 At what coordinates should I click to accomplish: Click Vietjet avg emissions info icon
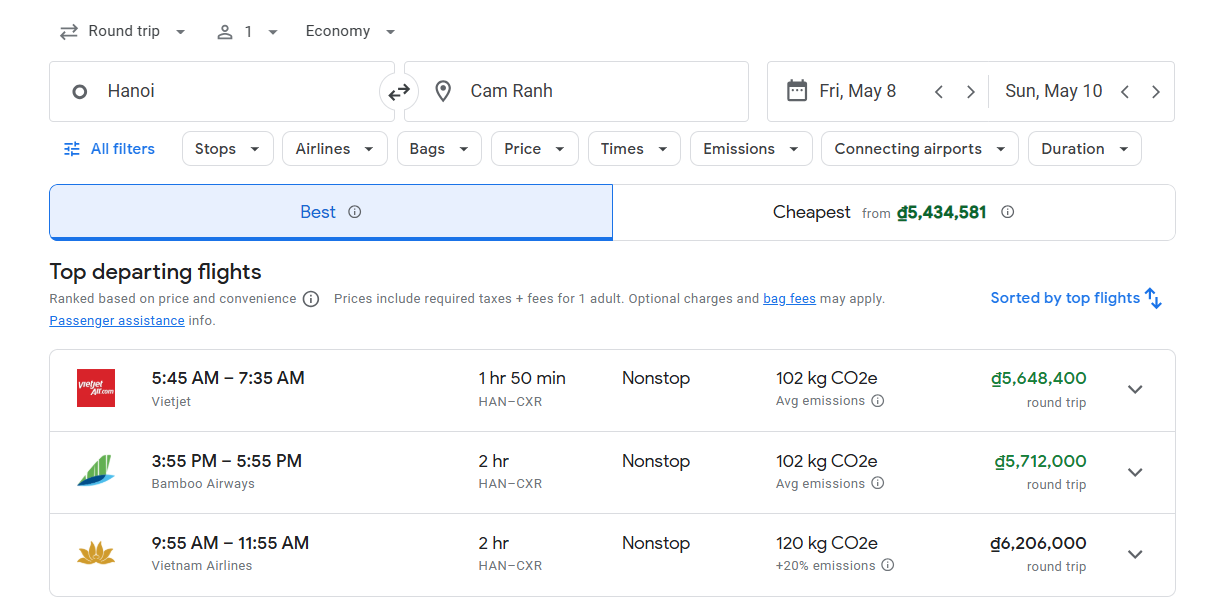[877, 401]
